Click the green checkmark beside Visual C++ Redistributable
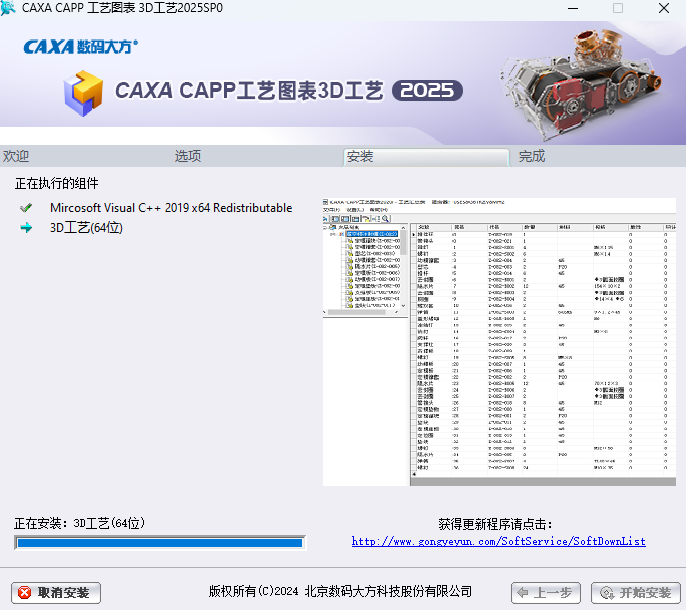The height and width of the screenshot is (610, 686). tap(26, 208)
